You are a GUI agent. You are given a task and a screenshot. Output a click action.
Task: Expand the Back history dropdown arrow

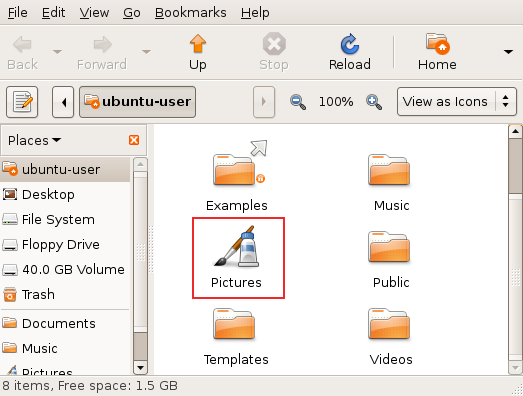click(57, 52)
